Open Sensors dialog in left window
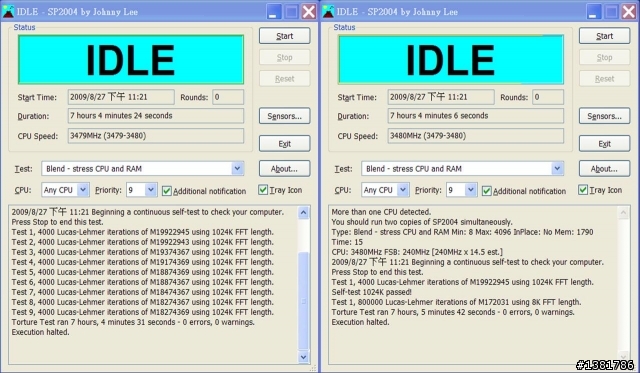The width and height of the screenshot is (640, 373). 284,116
